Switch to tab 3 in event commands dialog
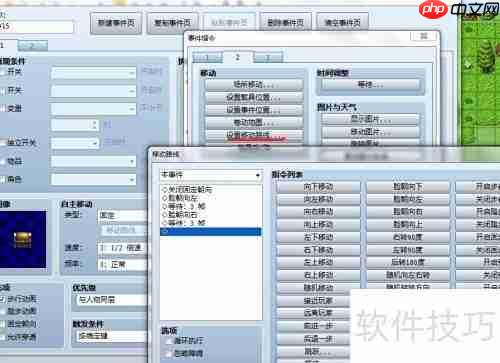The height and width of the screenshot is (363, 500). [x=268, y=57]
